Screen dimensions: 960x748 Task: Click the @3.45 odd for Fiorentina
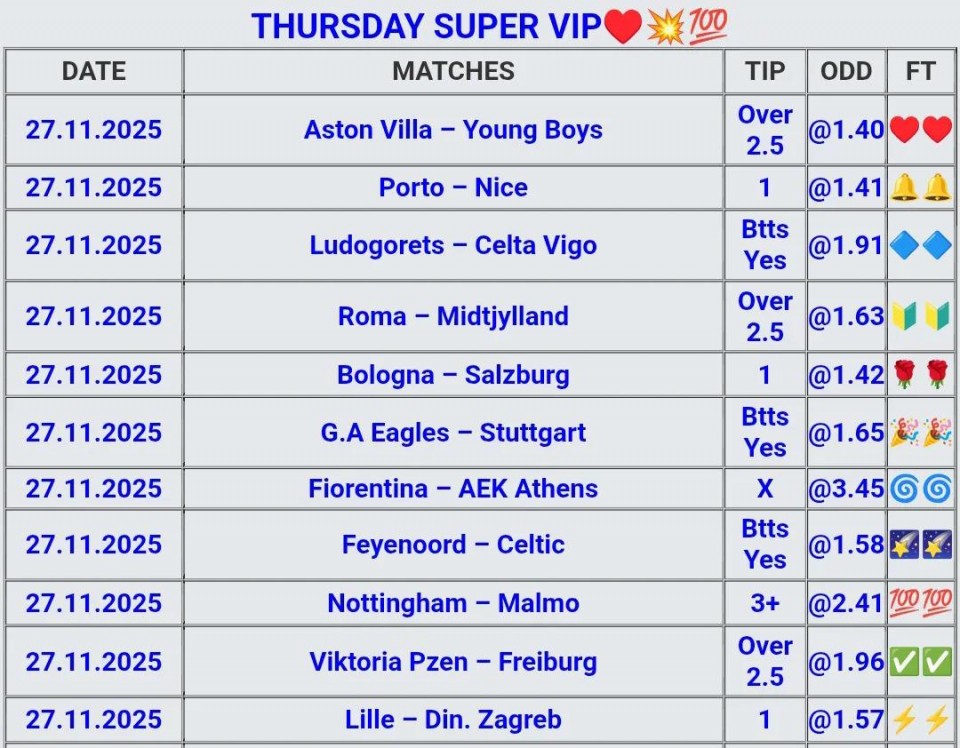846,489
